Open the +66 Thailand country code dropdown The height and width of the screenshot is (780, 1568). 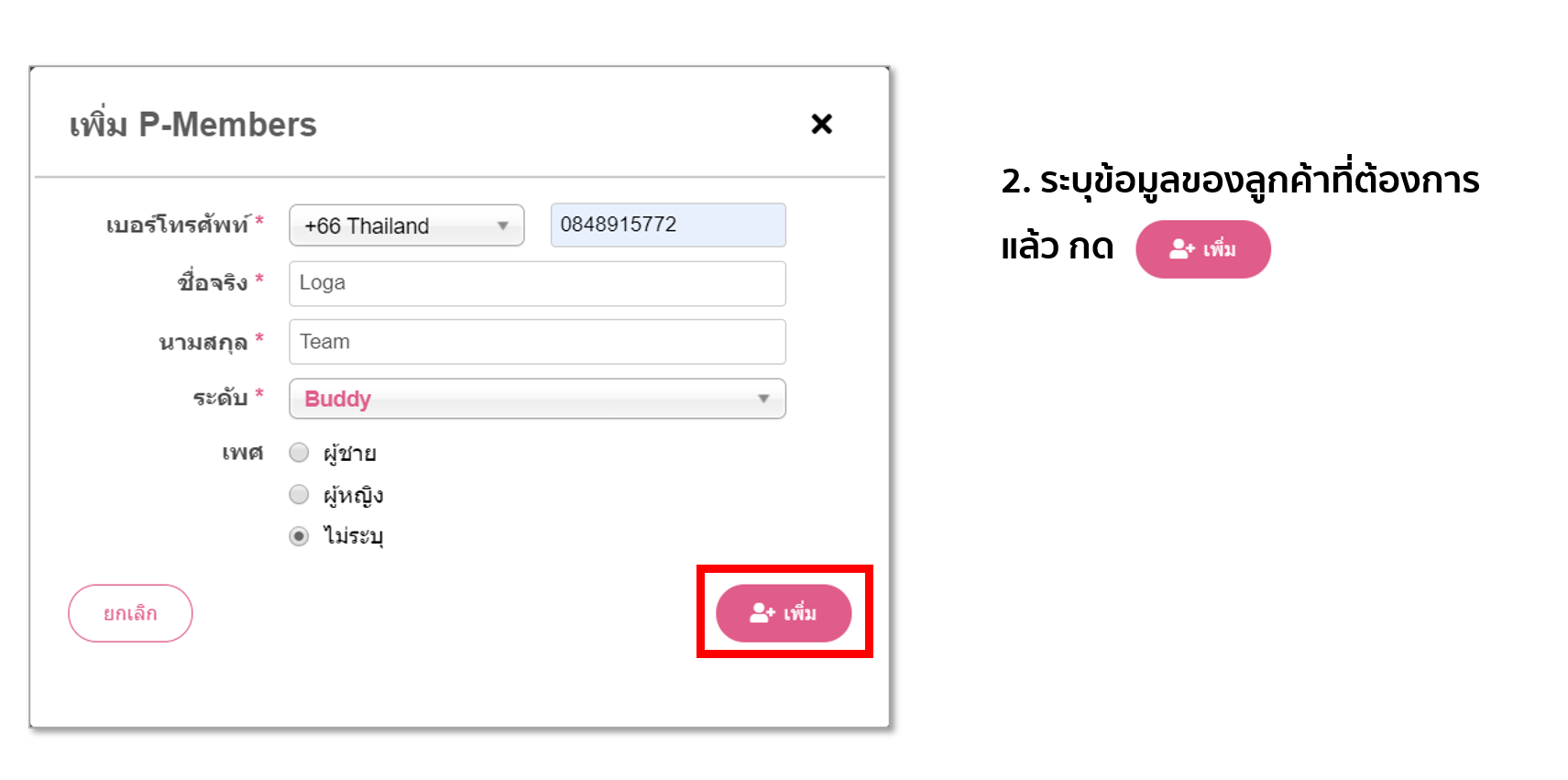[x=407, y=225]
